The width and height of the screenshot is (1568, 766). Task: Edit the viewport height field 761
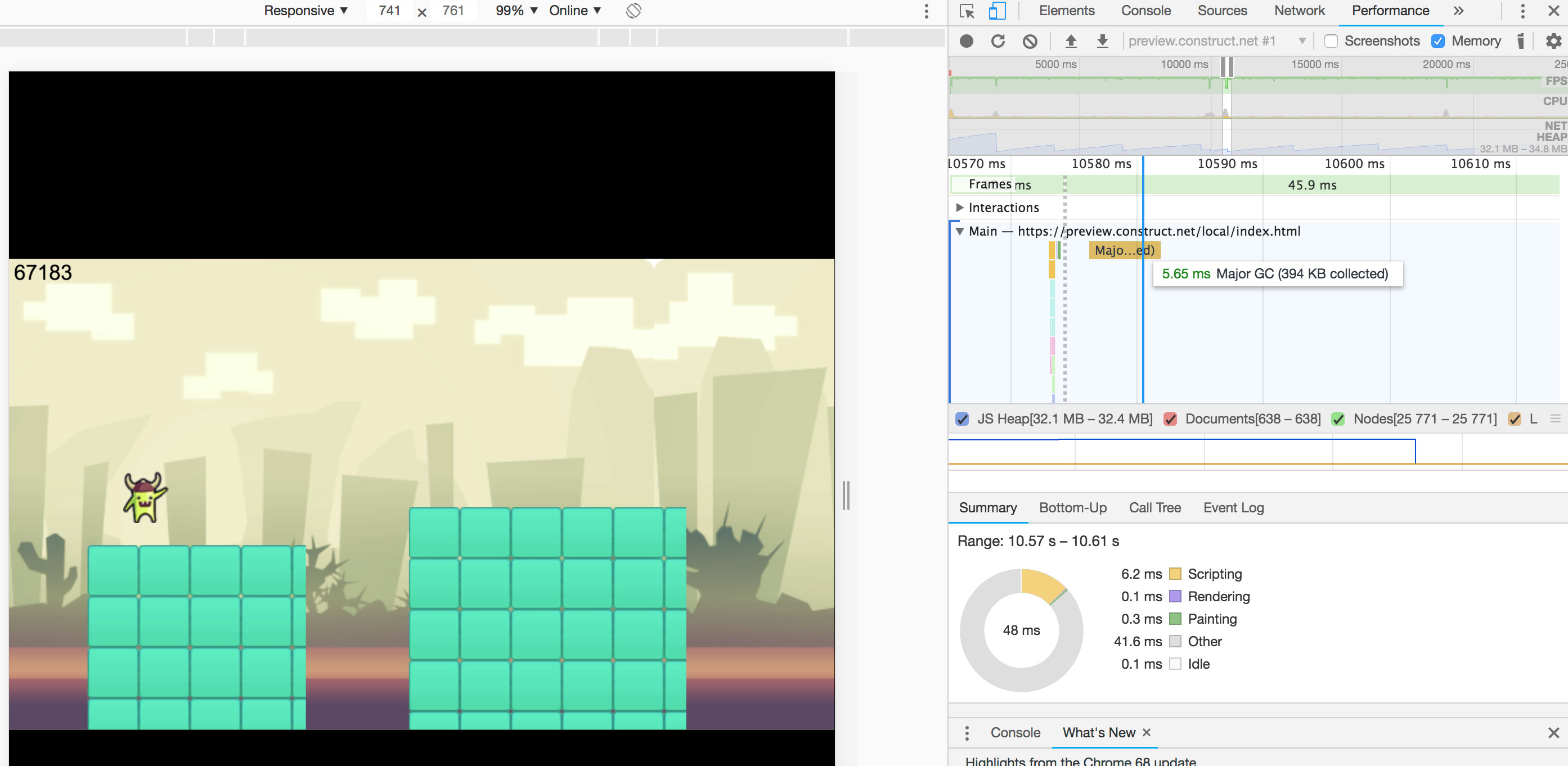click(453, 11)
